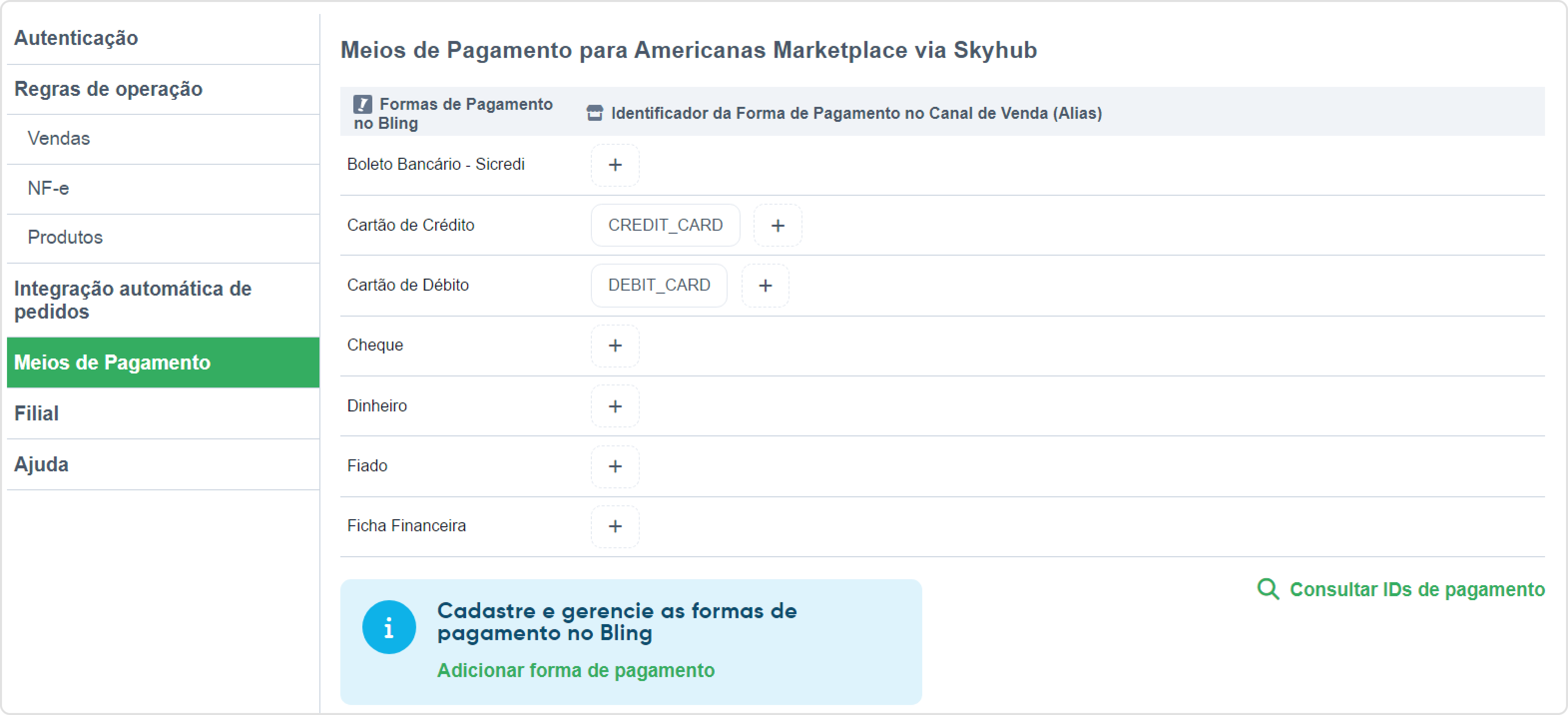
Task: Add alias for Dinheiro payment
Action: 615,405
